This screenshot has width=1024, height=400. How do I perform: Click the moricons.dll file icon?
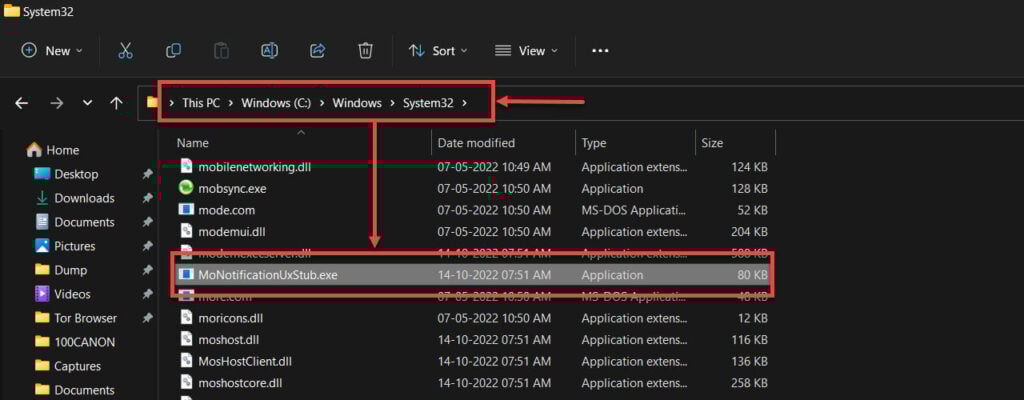pyautogui.click(x=186, y=318)
